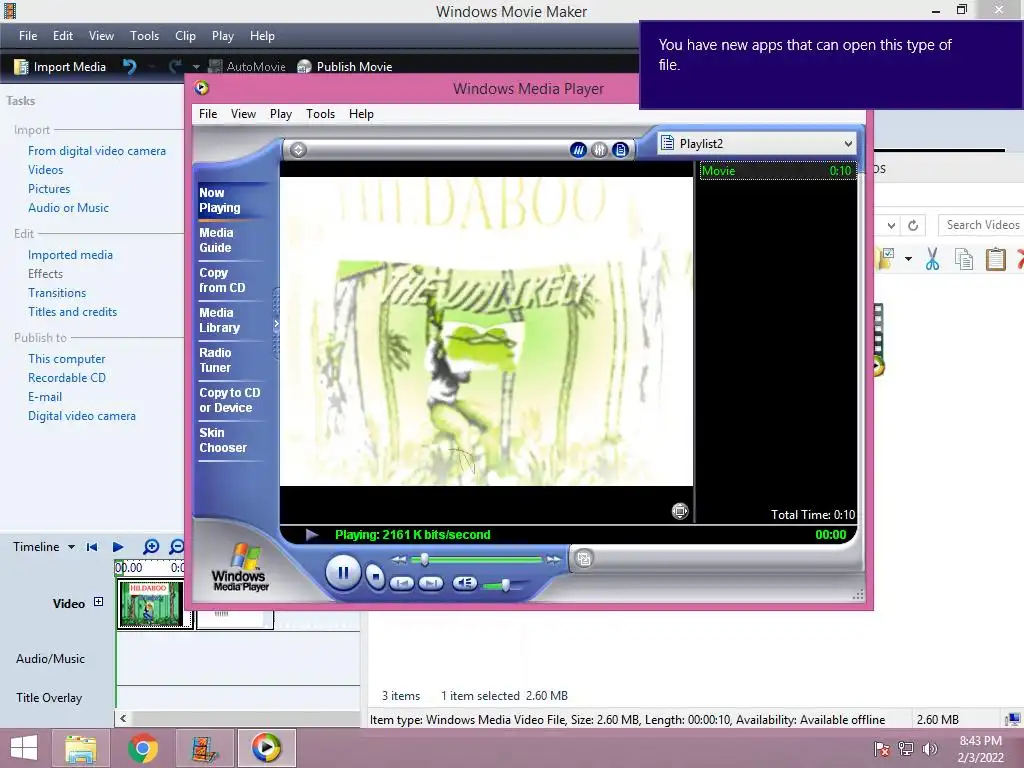Open the Copy from CD tab
Image resolution: width=1024 pixels, height=768 pixels.
pyautogui.click(x=222, y=280)
